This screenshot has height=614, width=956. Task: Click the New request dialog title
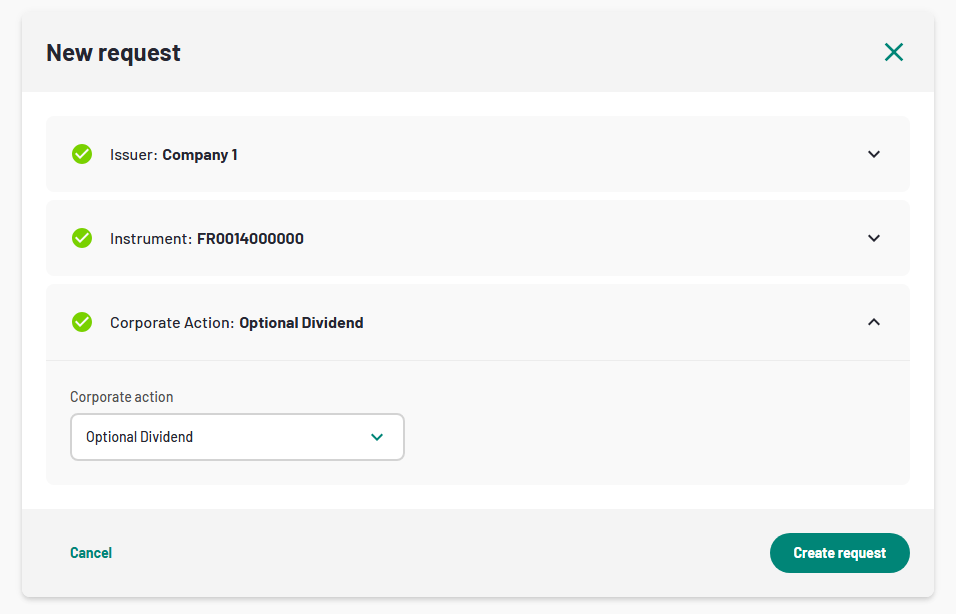pos(113,53)
